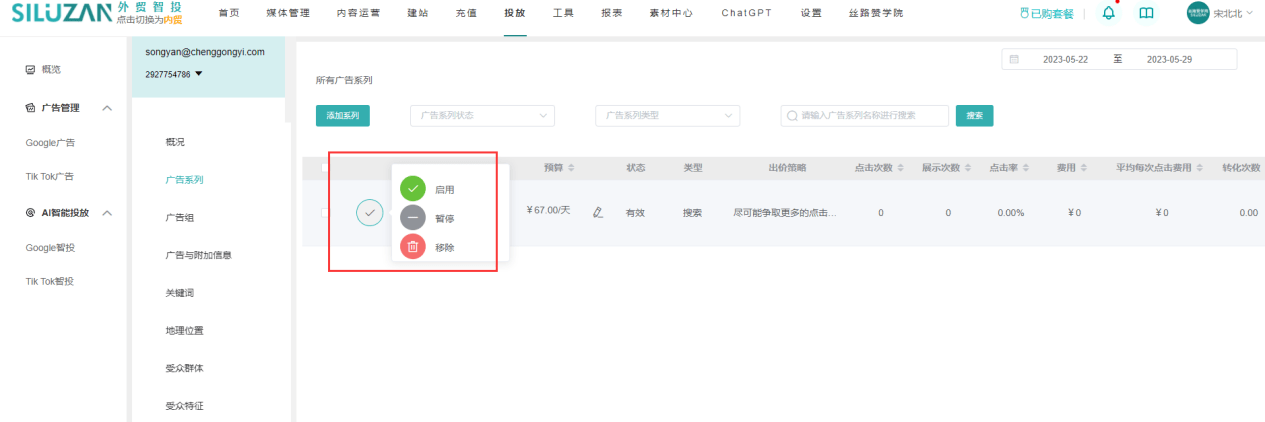The width and height of the screenshot is (1265, 422).
Task: Tick the select-all checkbox in the table header
Action: click(325, 168)
